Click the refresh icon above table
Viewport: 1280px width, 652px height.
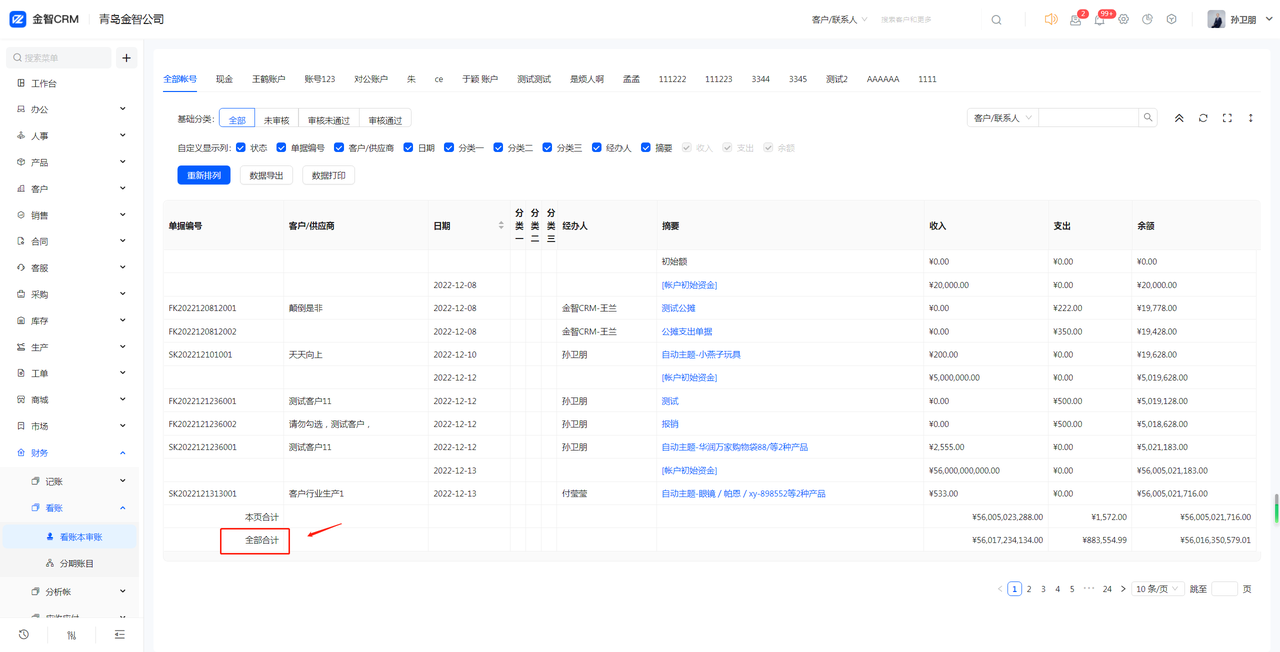click(1203, 118)
